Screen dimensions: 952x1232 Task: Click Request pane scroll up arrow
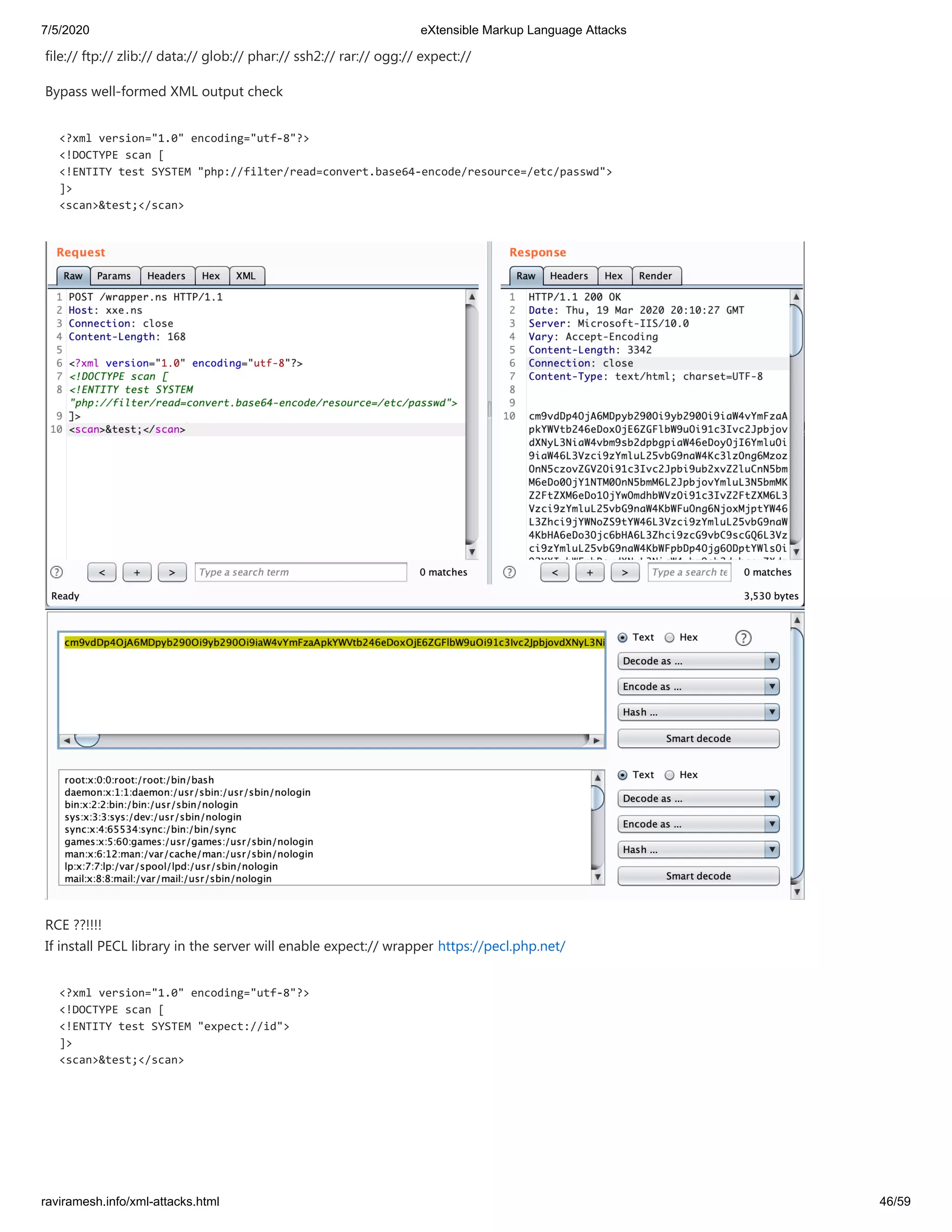click(472, 296)
